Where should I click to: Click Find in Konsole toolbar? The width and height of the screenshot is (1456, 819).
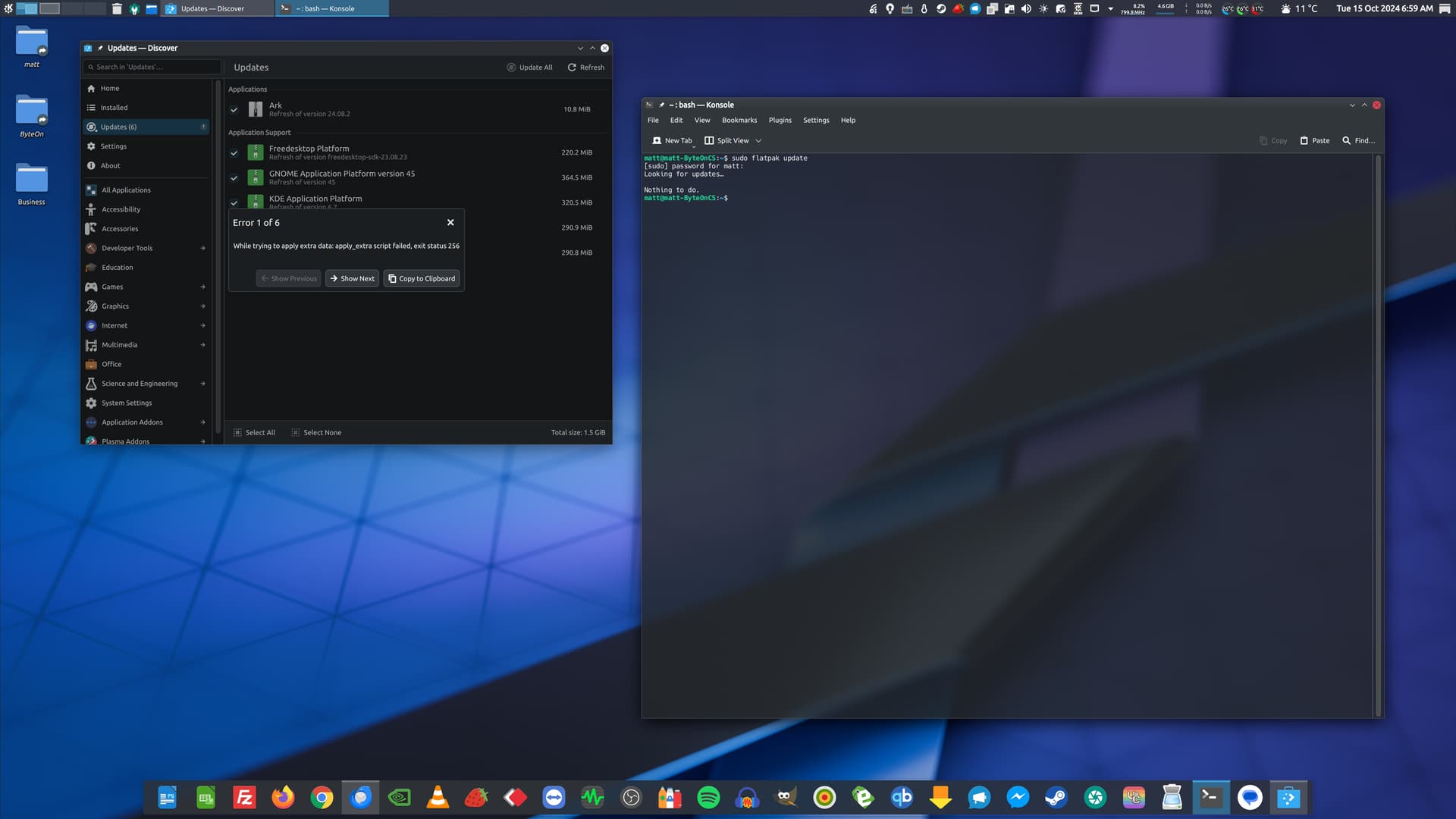click(1358, 140)
